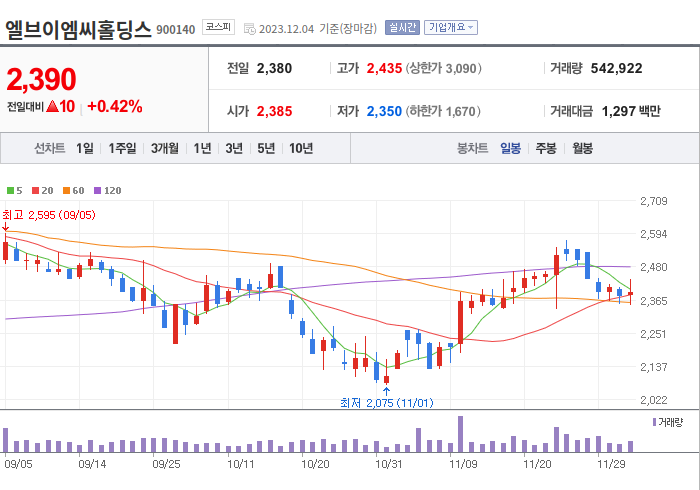Click the 거래대금 value 1,297 백만
This screenshot has width=700, height=490.
click(x=631, y=111)
